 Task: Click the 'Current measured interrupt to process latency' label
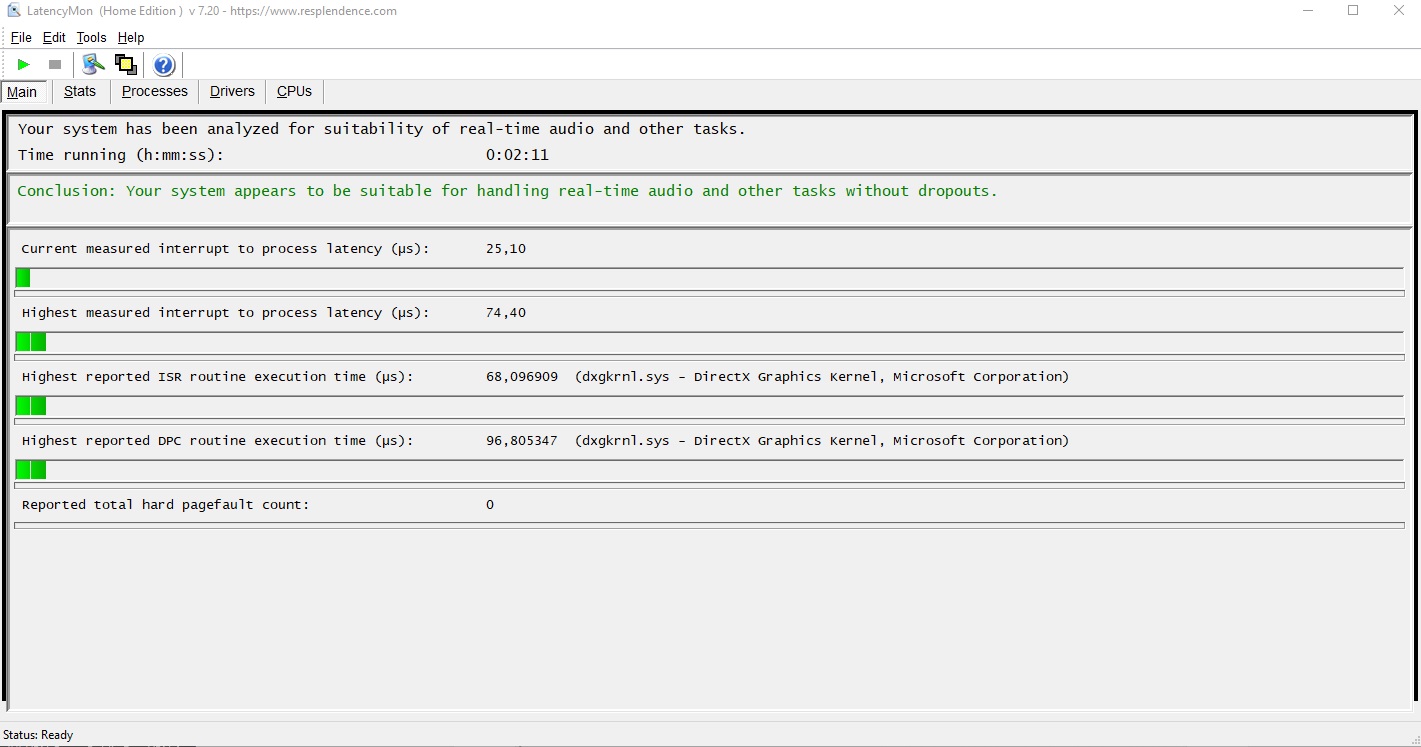point(225,249)
